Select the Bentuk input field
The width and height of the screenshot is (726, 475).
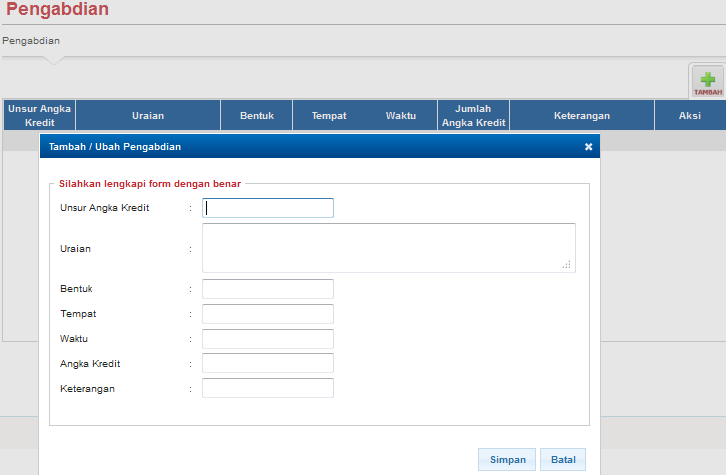pyautogui.click(x=268, y=289)
